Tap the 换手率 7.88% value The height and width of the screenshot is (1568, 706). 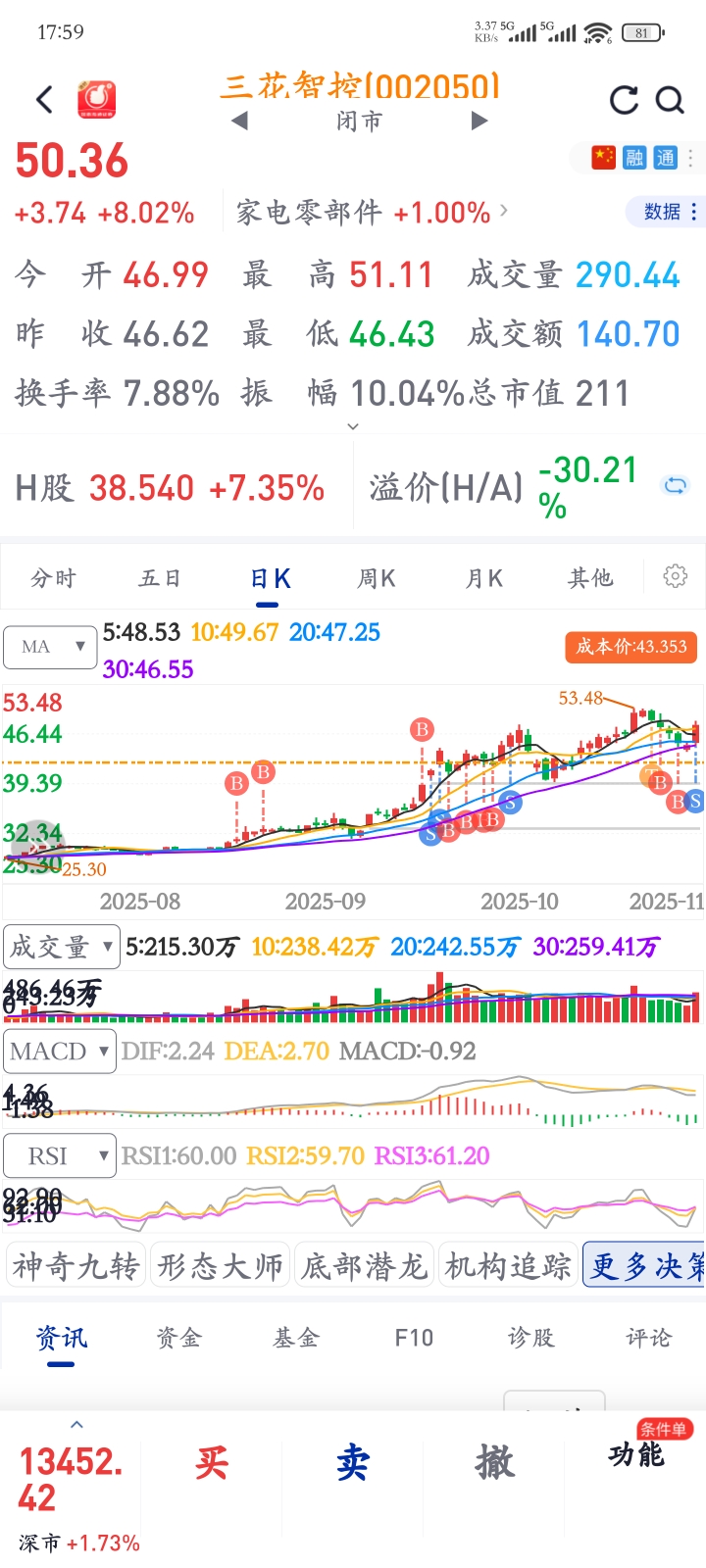coord(117,394)
